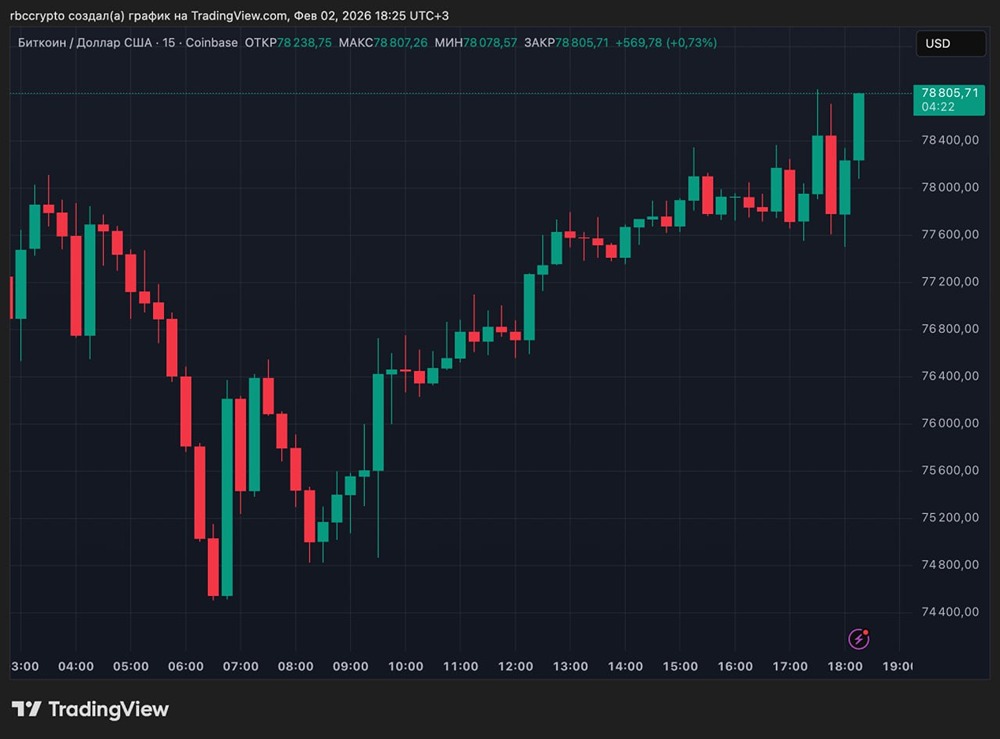
Task: Click the 13:00 time axis label
Action: [570, 666]
